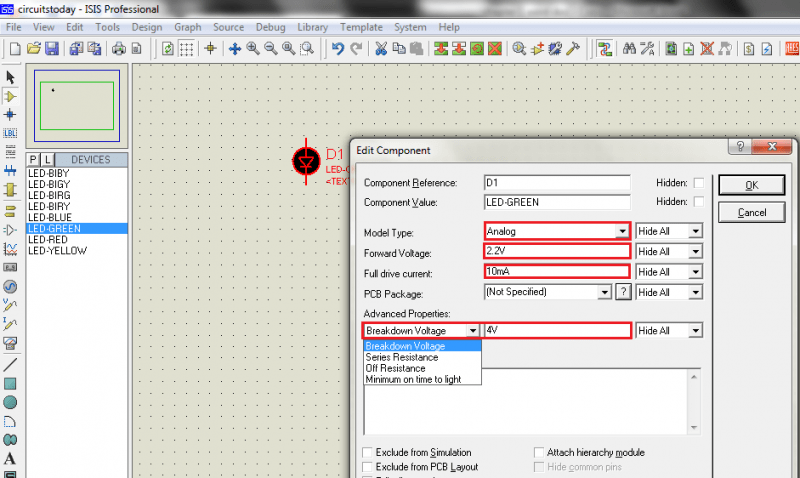The height and width of the screenshot is (478, 800).
Task: Click the Undo arrow in toolbar
Action: click(x=338, y=48)
